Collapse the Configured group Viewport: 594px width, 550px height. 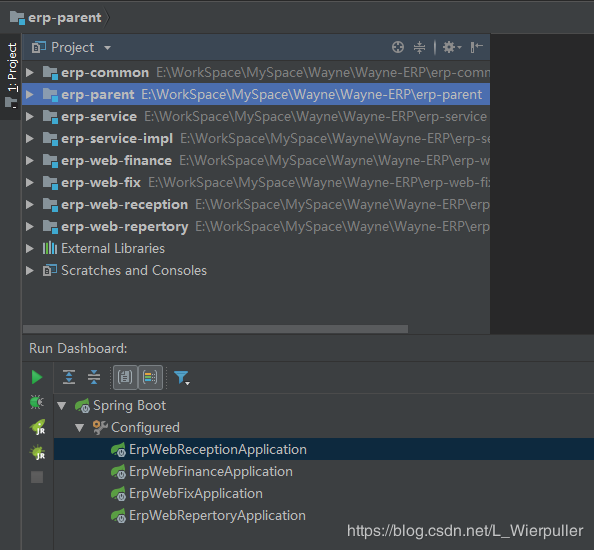[x=79, y=428]
